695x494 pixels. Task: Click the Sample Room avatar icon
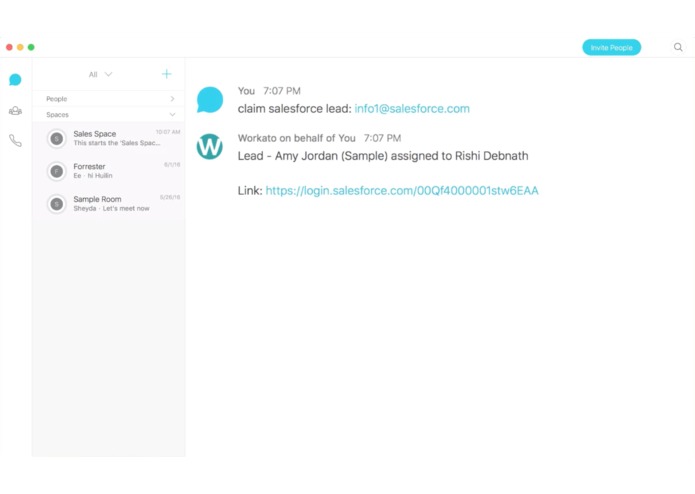click(57, 204)
